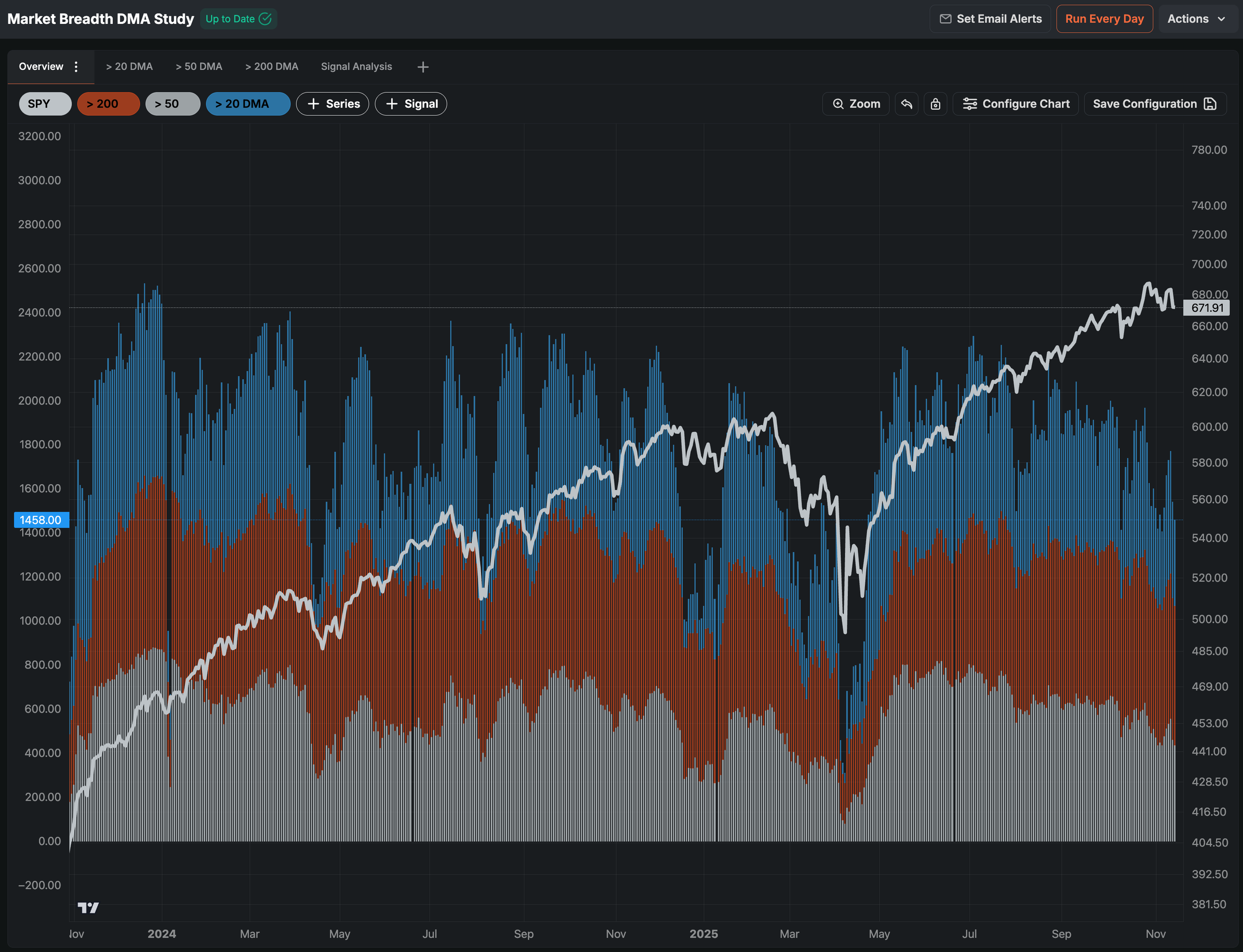The image size is (1243, 952).
Task: Click Set Email Alerts button
Action: tap(990, 19)
